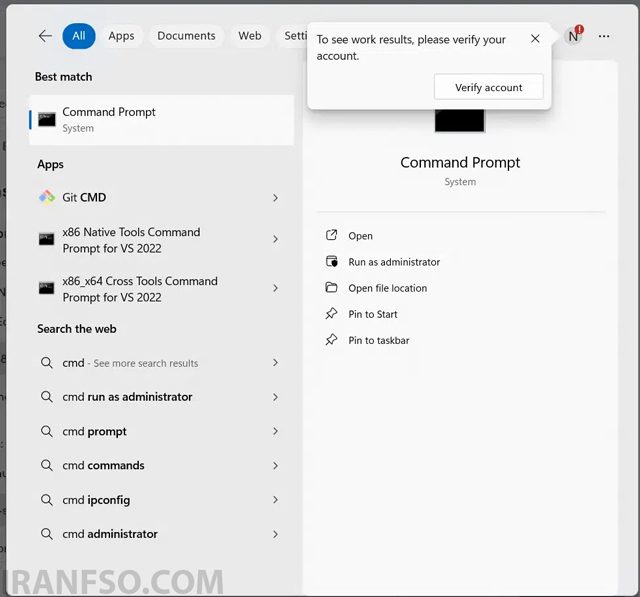Click the magnifier icon next to cmd commands
This screenshot has height=597, width=640.
point(47,465)
